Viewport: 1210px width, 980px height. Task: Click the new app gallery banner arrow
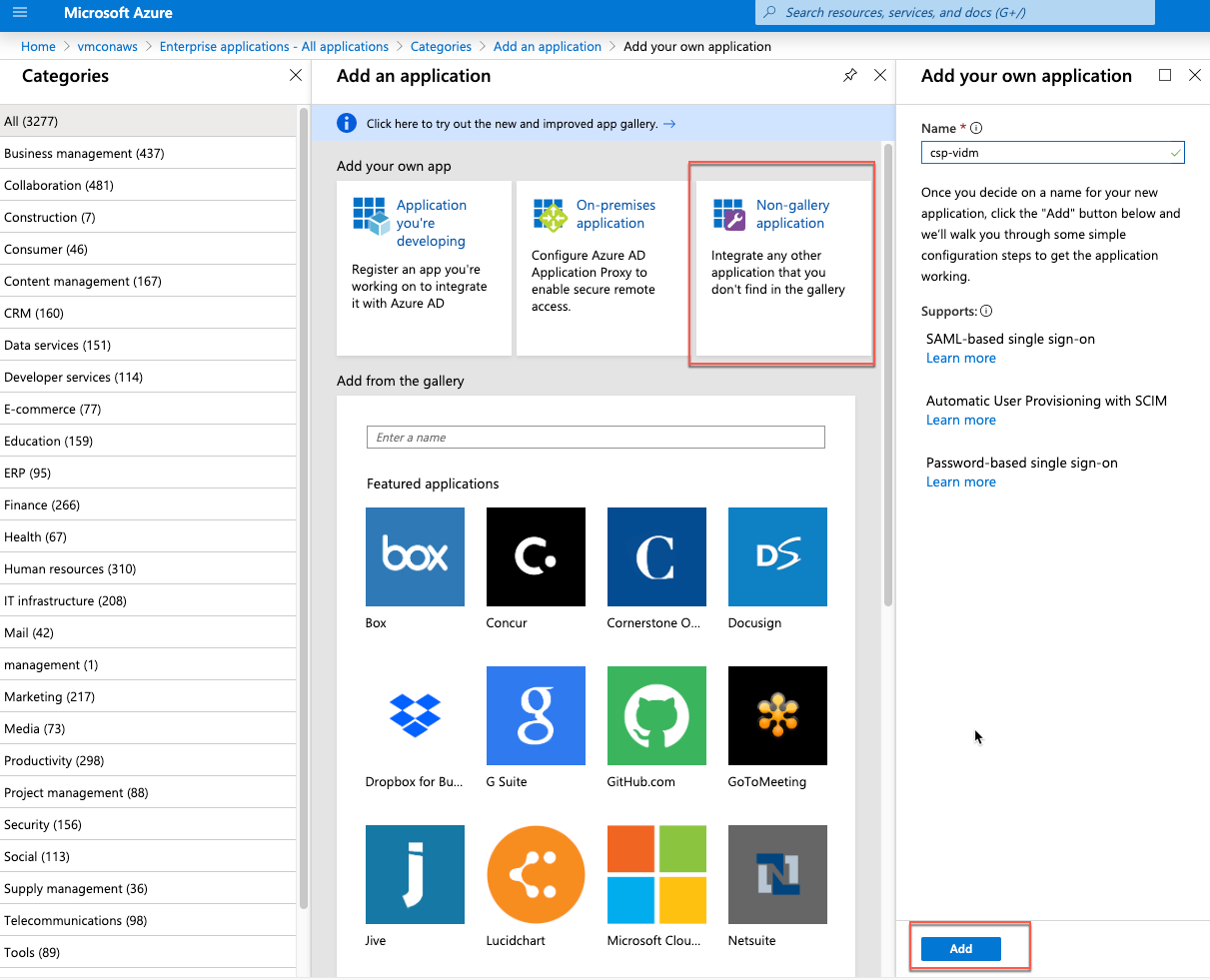coord(669,124)
